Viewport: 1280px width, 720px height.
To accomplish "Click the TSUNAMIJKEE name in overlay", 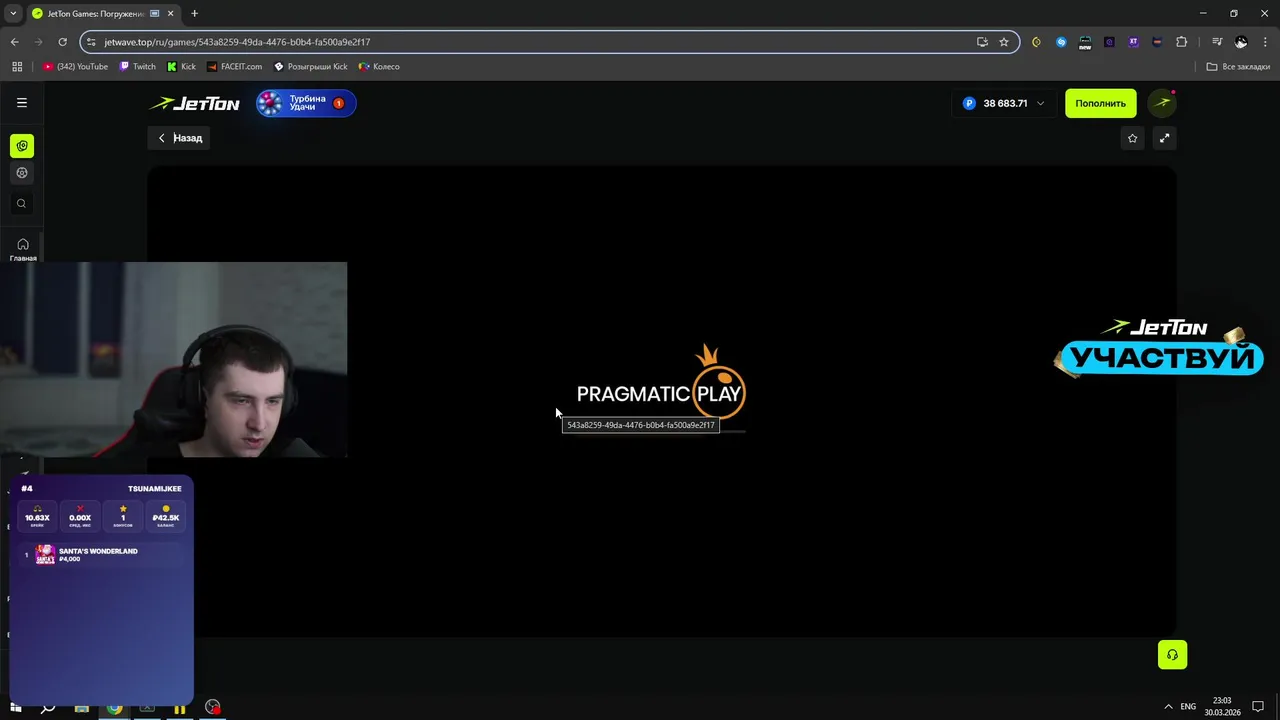I will [x=155, y=489].
